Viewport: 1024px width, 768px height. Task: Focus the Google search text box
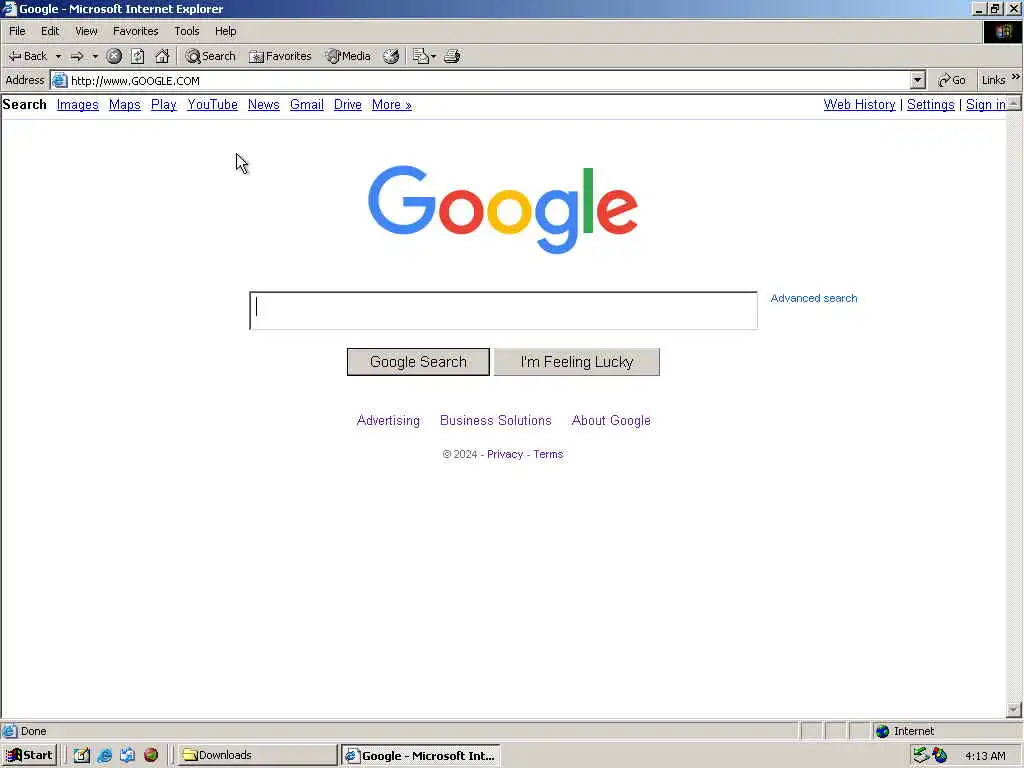tap(504, 310)
